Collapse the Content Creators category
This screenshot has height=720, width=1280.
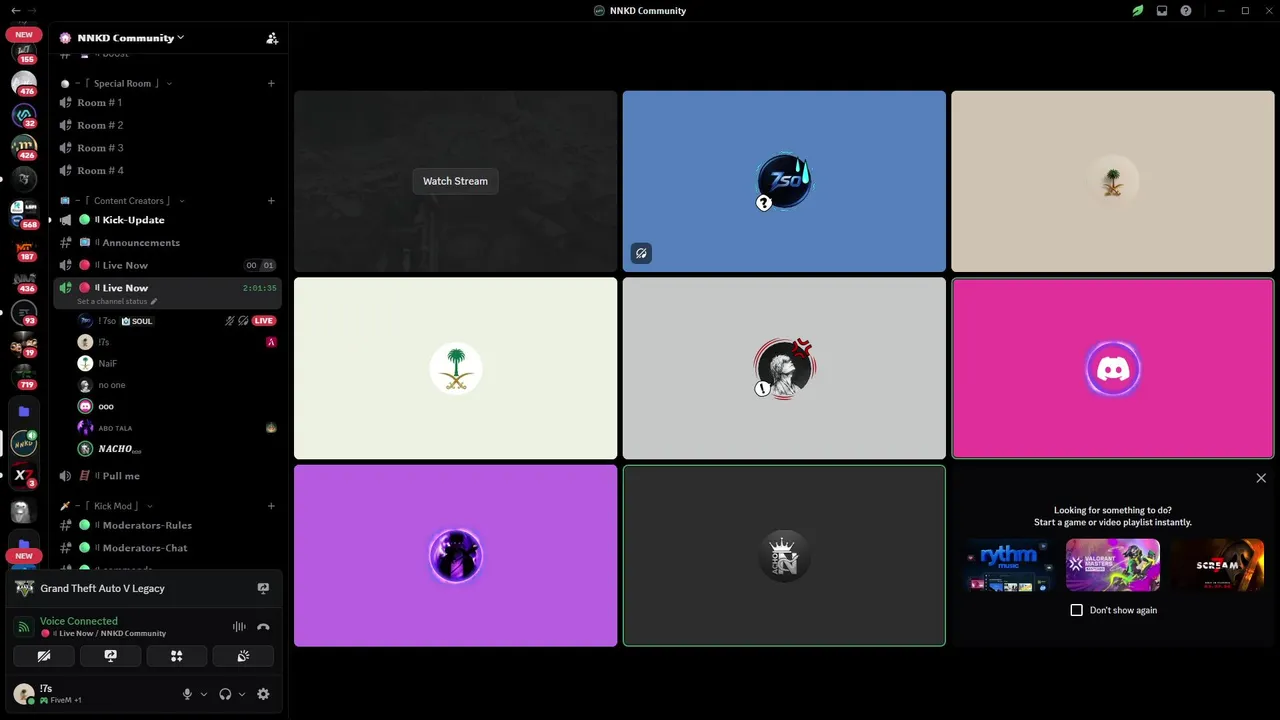pyautogui.click(x=128, y=201)
